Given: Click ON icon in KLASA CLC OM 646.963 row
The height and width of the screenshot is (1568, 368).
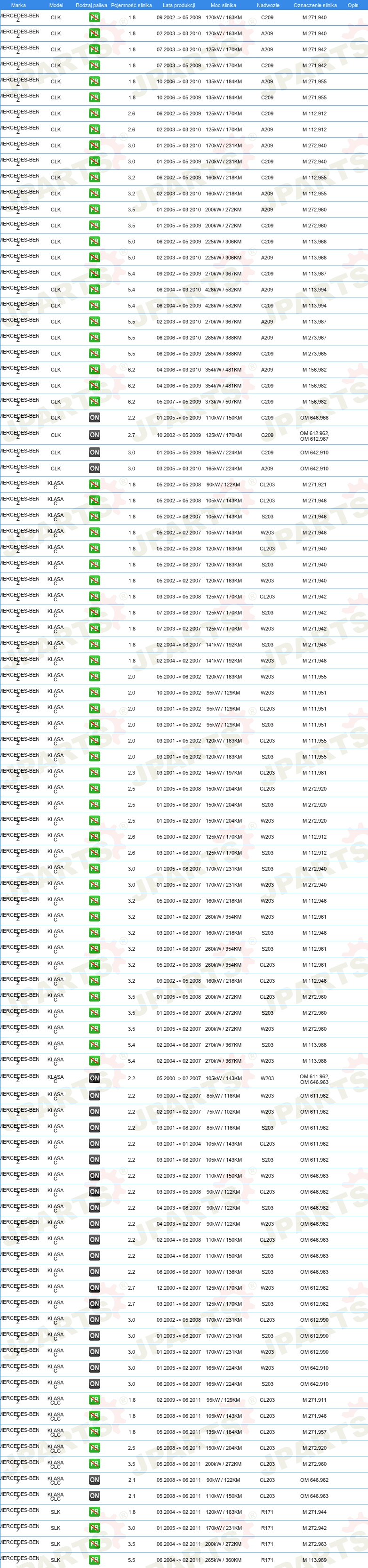Looking at the screenshot, I should (94, 1495).
